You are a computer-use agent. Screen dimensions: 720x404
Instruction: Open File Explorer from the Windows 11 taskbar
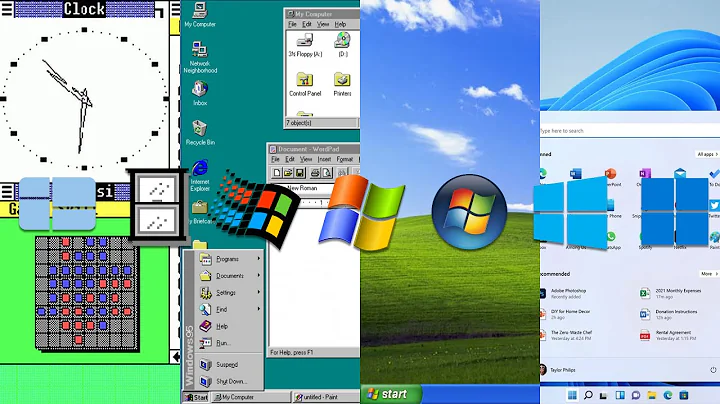[652, 395]
